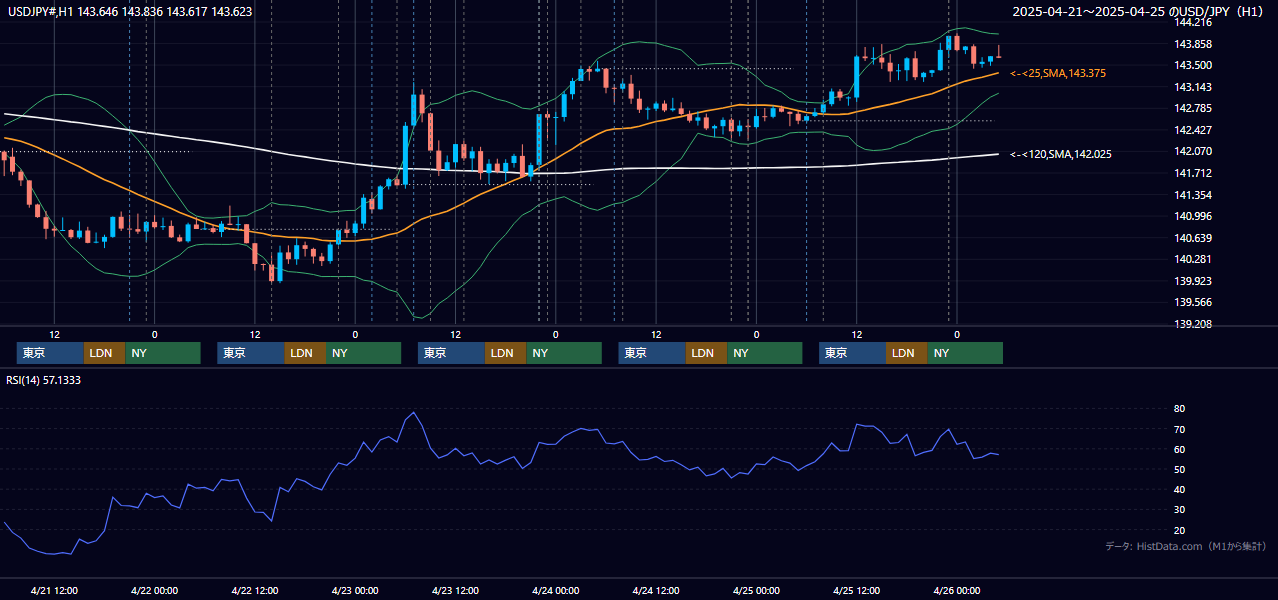Image resolution: width=1278 pixels, height=600 pixels.
Task: Click the 4/25 12:00 date label
Action: (x=856, y=590)
